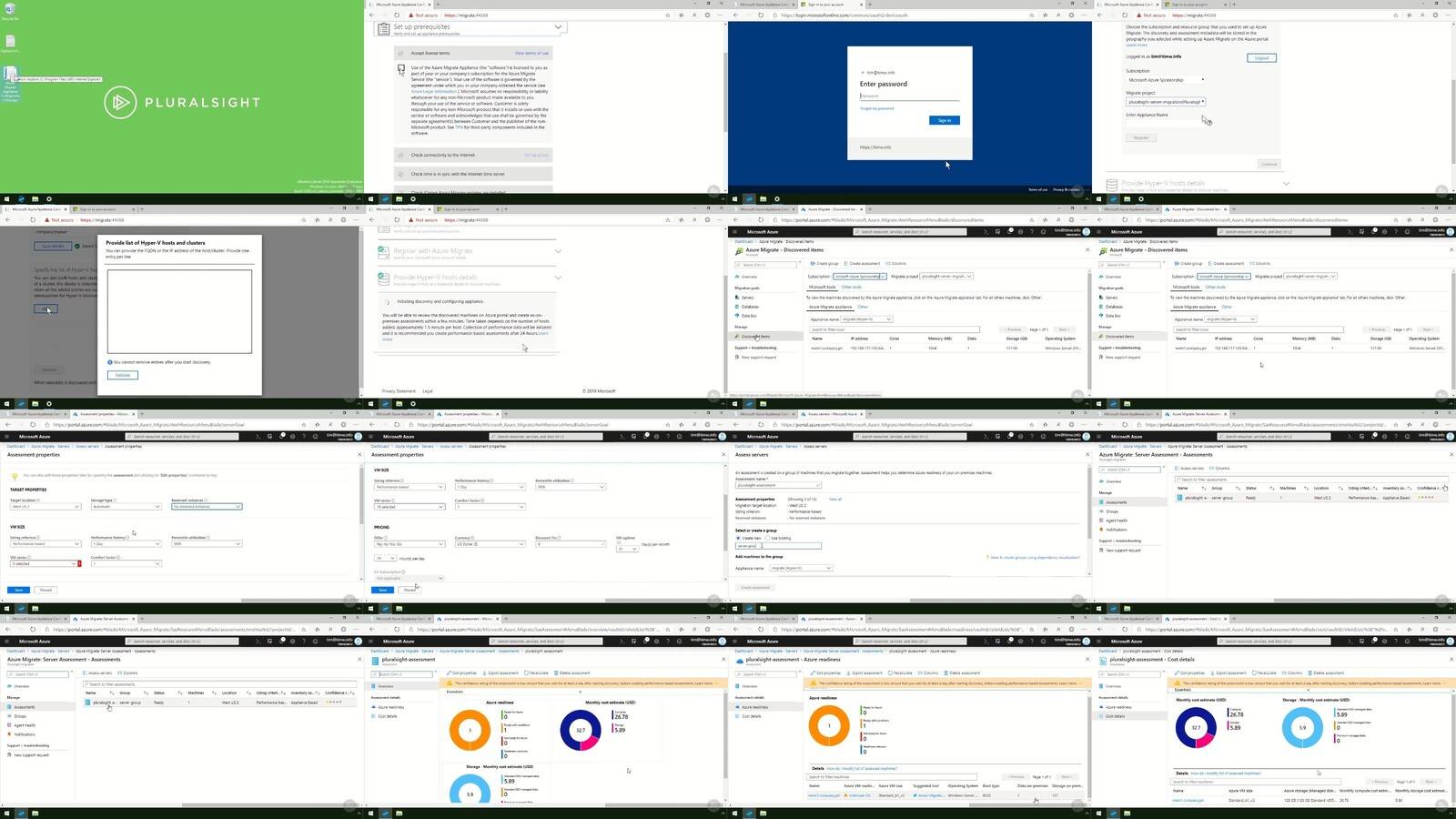Click the compute cost donut in Cost details view
This screenshot has height=819, width=1456.
point(1196,727)
